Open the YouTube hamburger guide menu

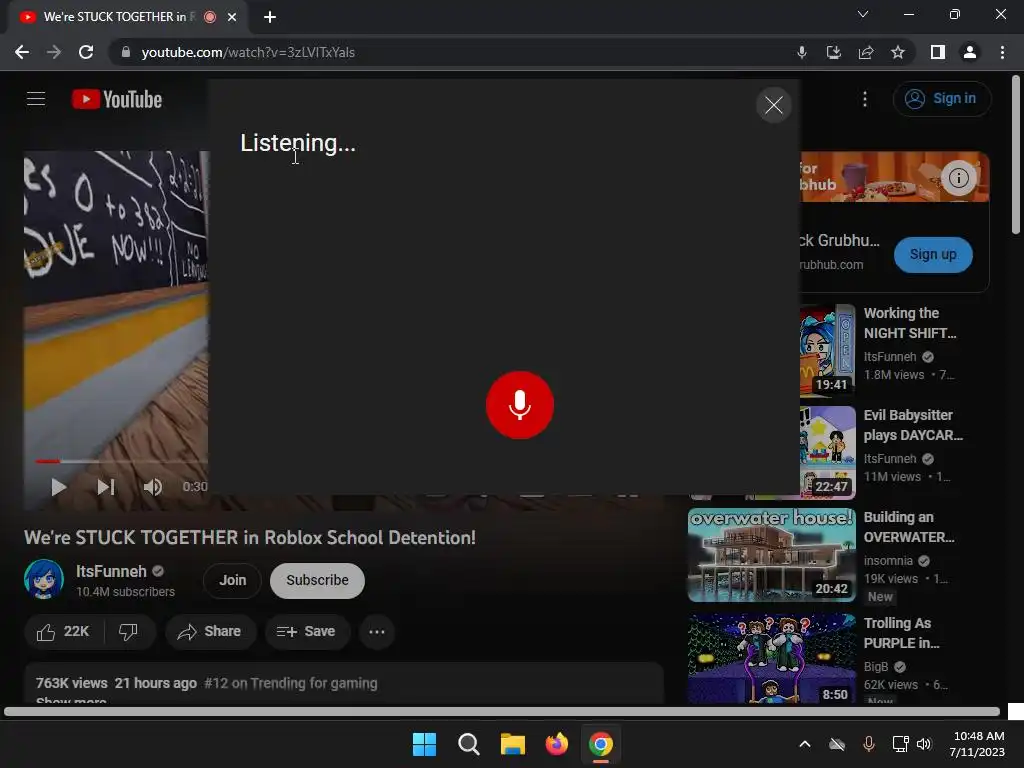[x=36, y=99]
